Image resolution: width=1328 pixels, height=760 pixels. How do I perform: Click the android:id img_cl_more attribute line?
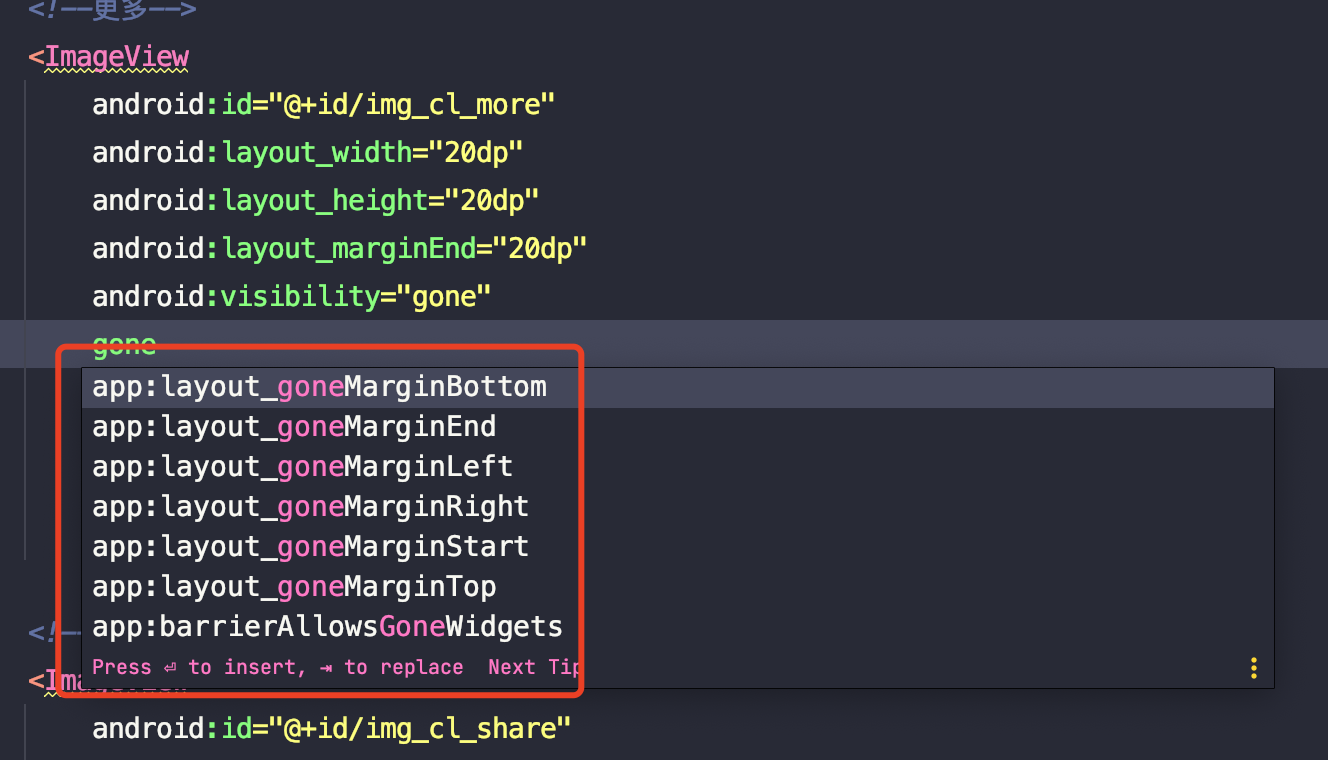324,104
